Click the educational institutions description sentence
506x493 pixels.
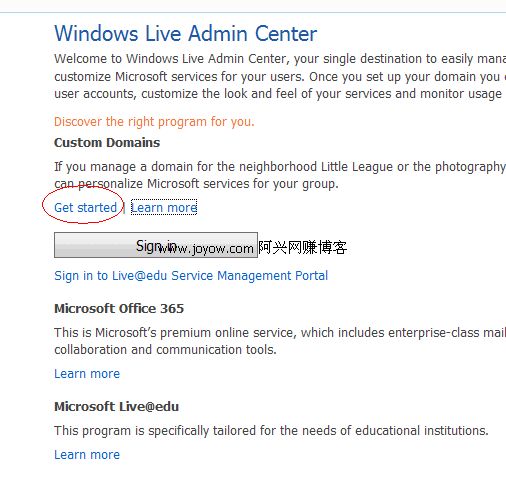tap(271, 431)
